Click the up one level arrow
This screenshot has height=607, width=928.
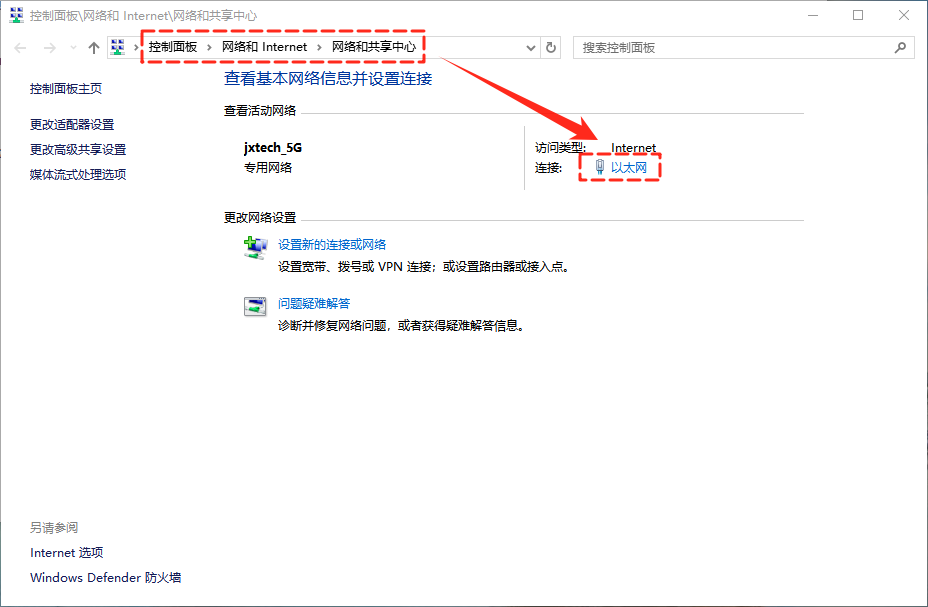point(94,48)
